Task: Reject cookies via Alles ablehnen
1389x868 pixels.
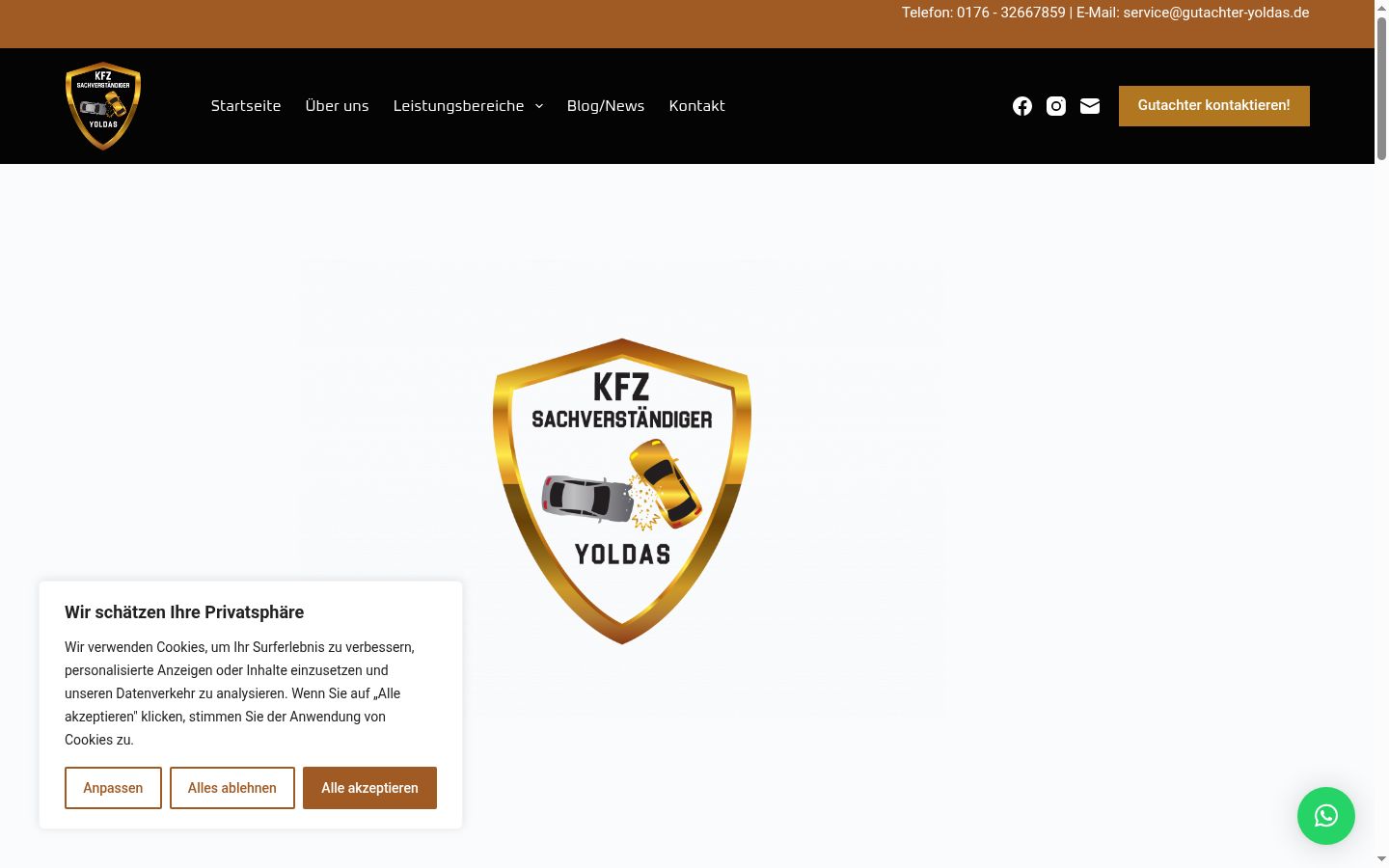Action: (232, 788)
